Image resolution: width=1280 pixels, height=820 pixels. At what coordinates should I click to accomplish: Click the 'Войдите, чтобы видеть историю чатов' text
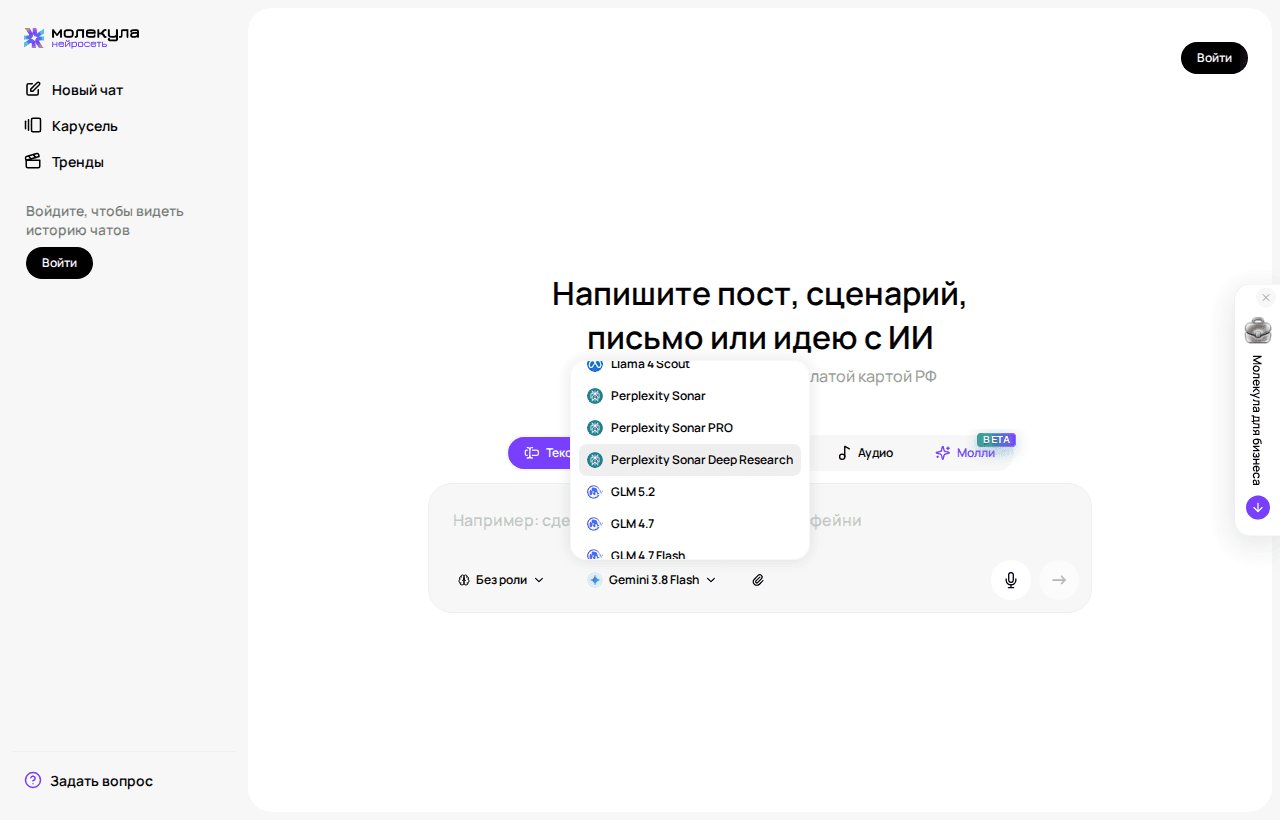click(105, 221)
